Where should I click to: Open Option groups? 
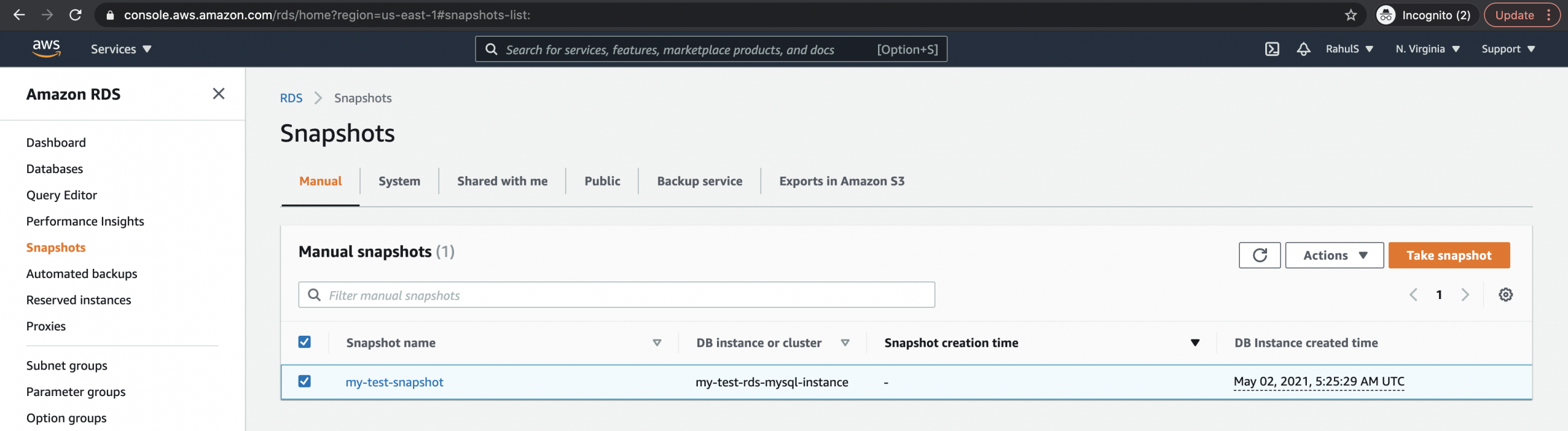click(66, 418)
